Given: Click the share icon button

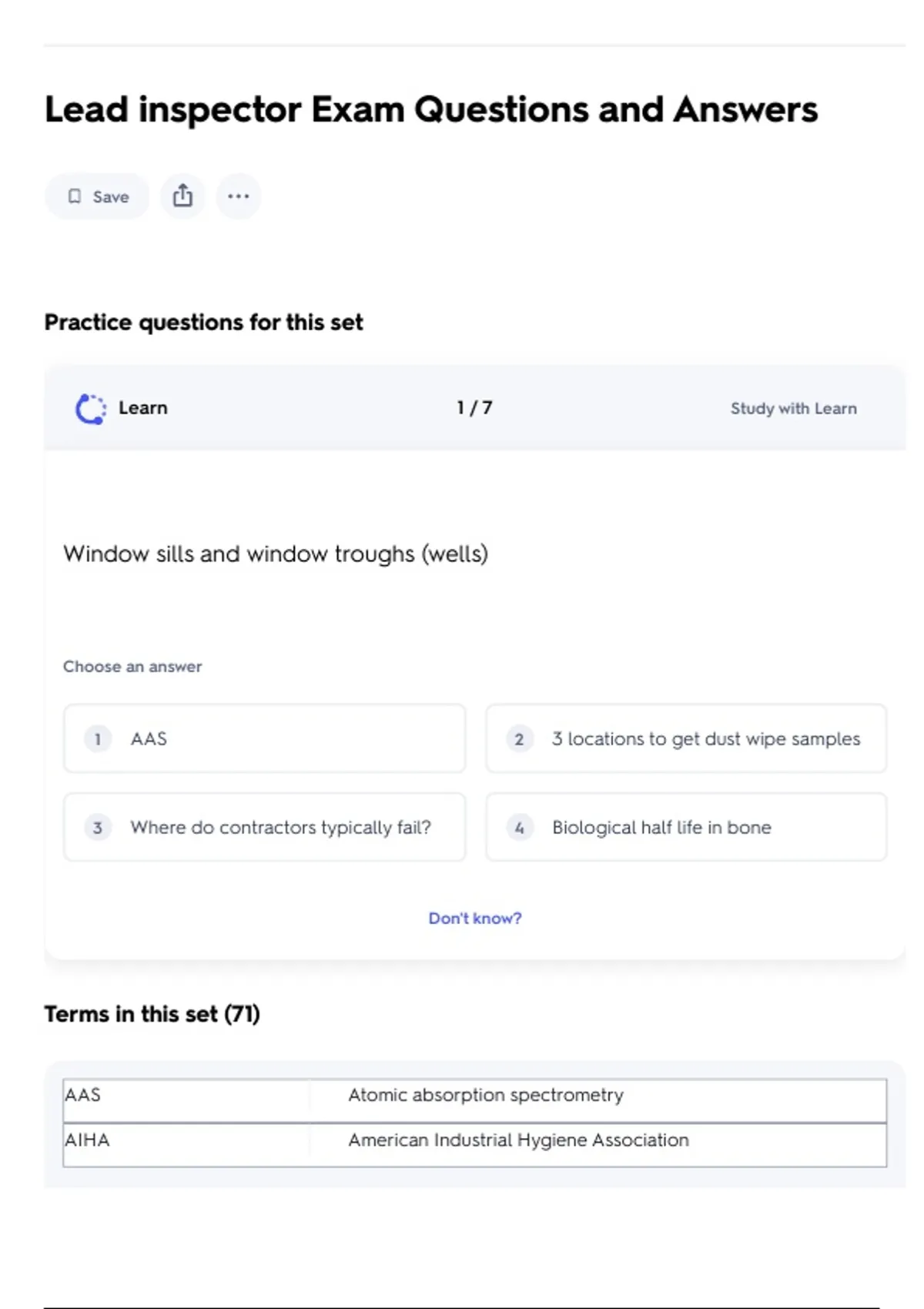Looking at the screenshot, I should 182,196.
